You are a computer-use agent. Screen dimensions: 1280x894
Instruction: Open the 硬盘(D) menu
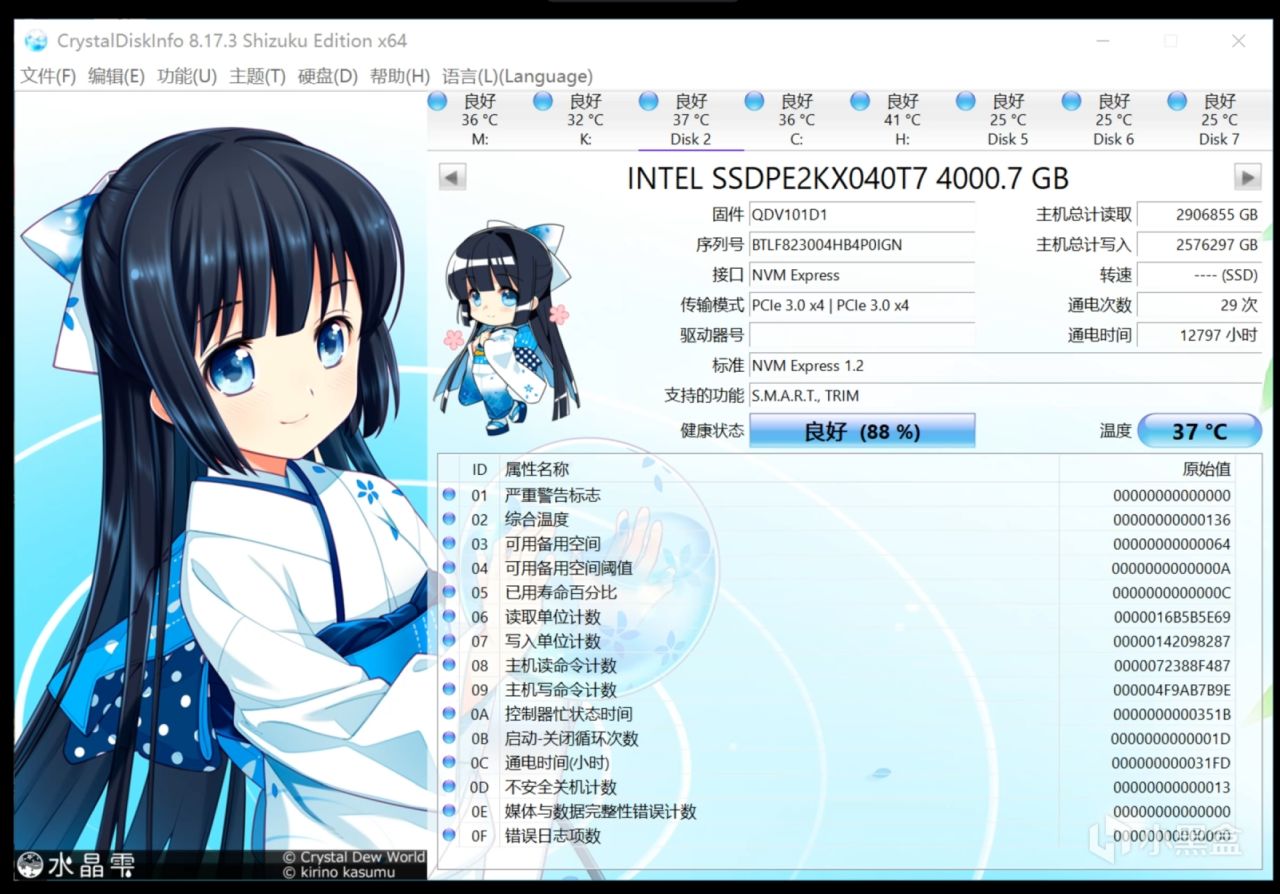coord(328,76)
